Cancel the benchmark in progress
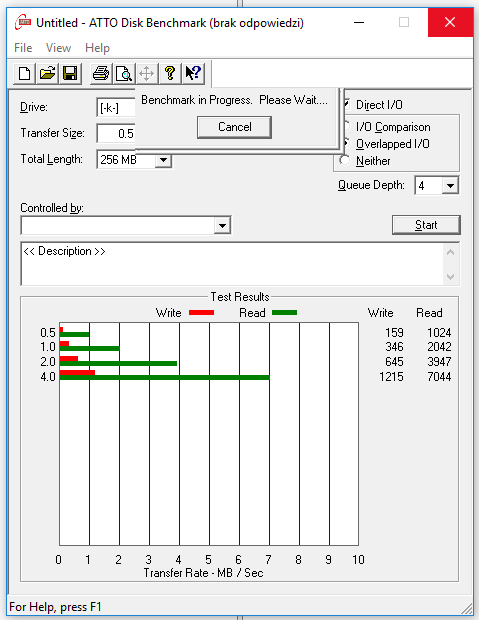Image resolution: width=479 pixels, height=620 pixels. tap(235, 127)
